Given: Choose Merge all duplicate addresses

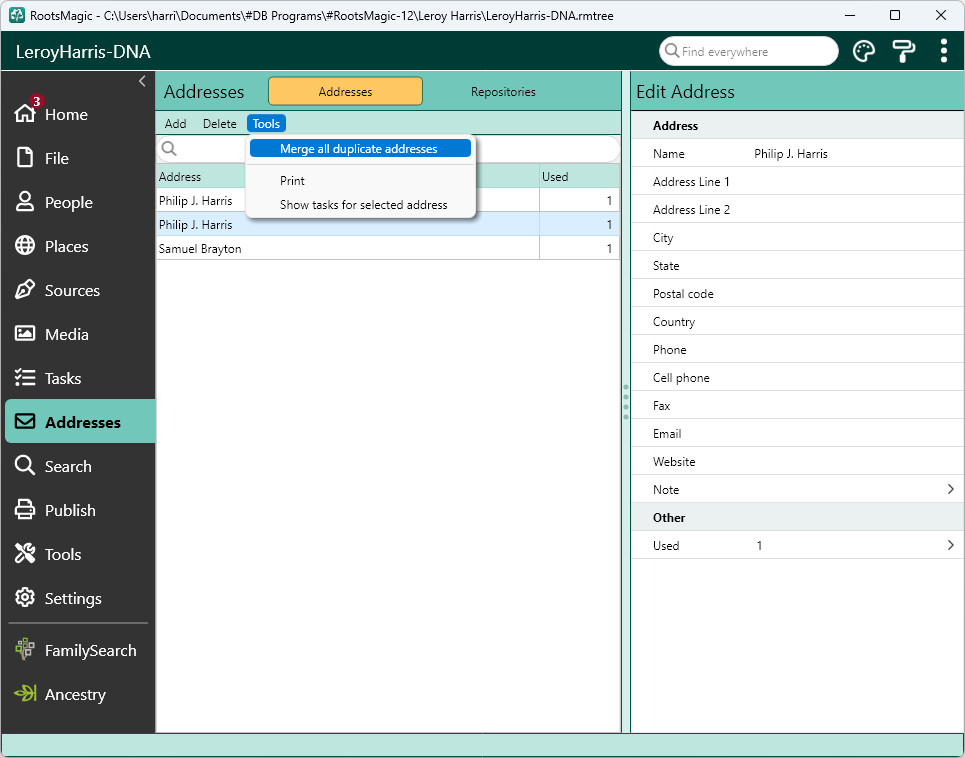Looking at the screenshot, I should 360,148.
